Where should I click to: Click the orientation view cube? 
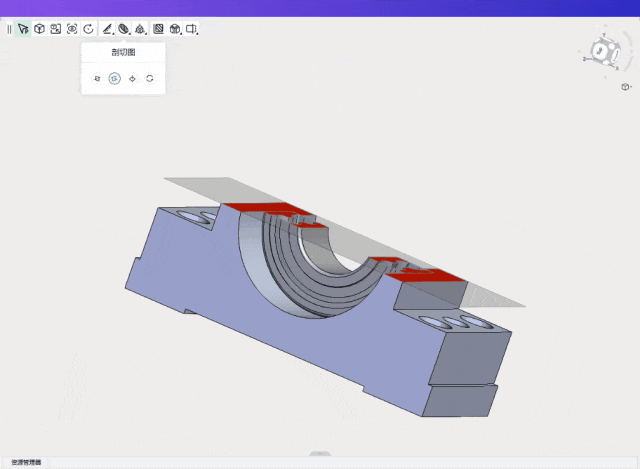tap(602, 52)
